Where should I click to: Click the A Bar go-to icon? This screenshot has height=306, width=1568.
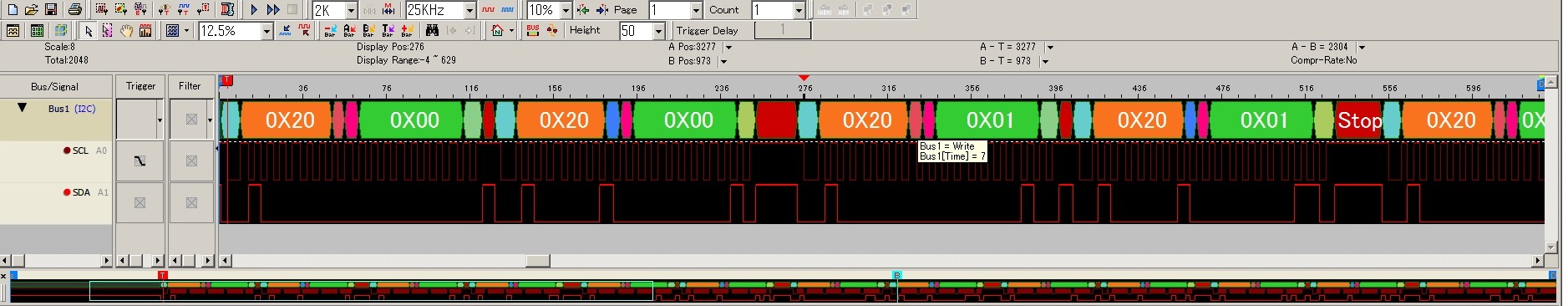click(348, 31)
